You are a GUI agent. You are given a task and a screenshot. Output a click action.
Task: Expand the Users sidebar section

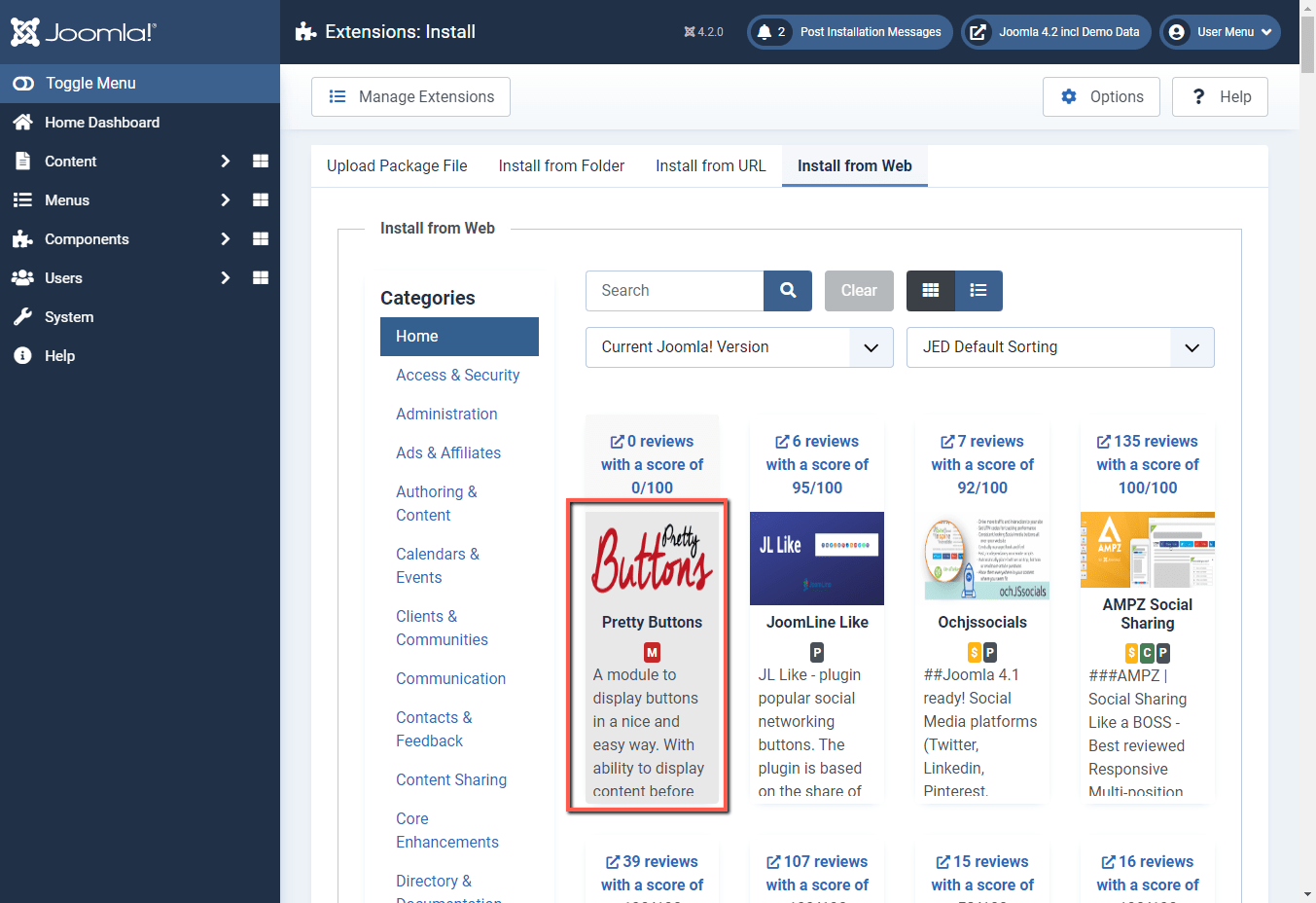(225, 277)
